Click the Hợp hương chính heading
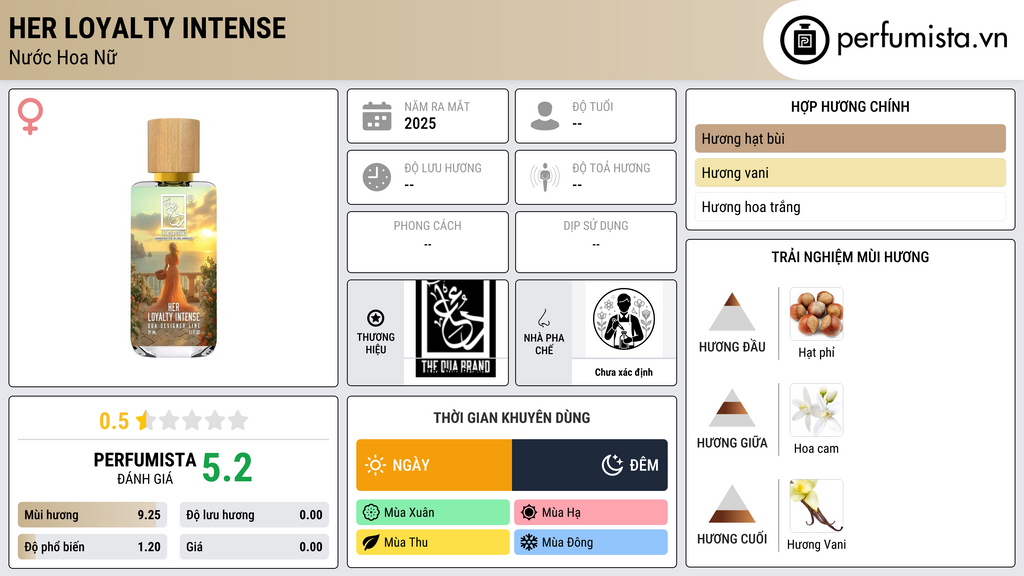Viewport: 1024px width, 576px height. (x=850, y=106)
